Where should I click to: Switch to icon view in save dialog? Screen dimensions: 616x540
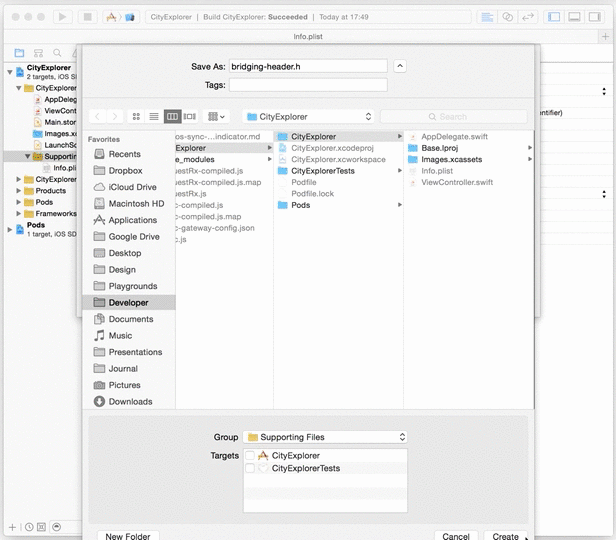[x=136, y=117]
